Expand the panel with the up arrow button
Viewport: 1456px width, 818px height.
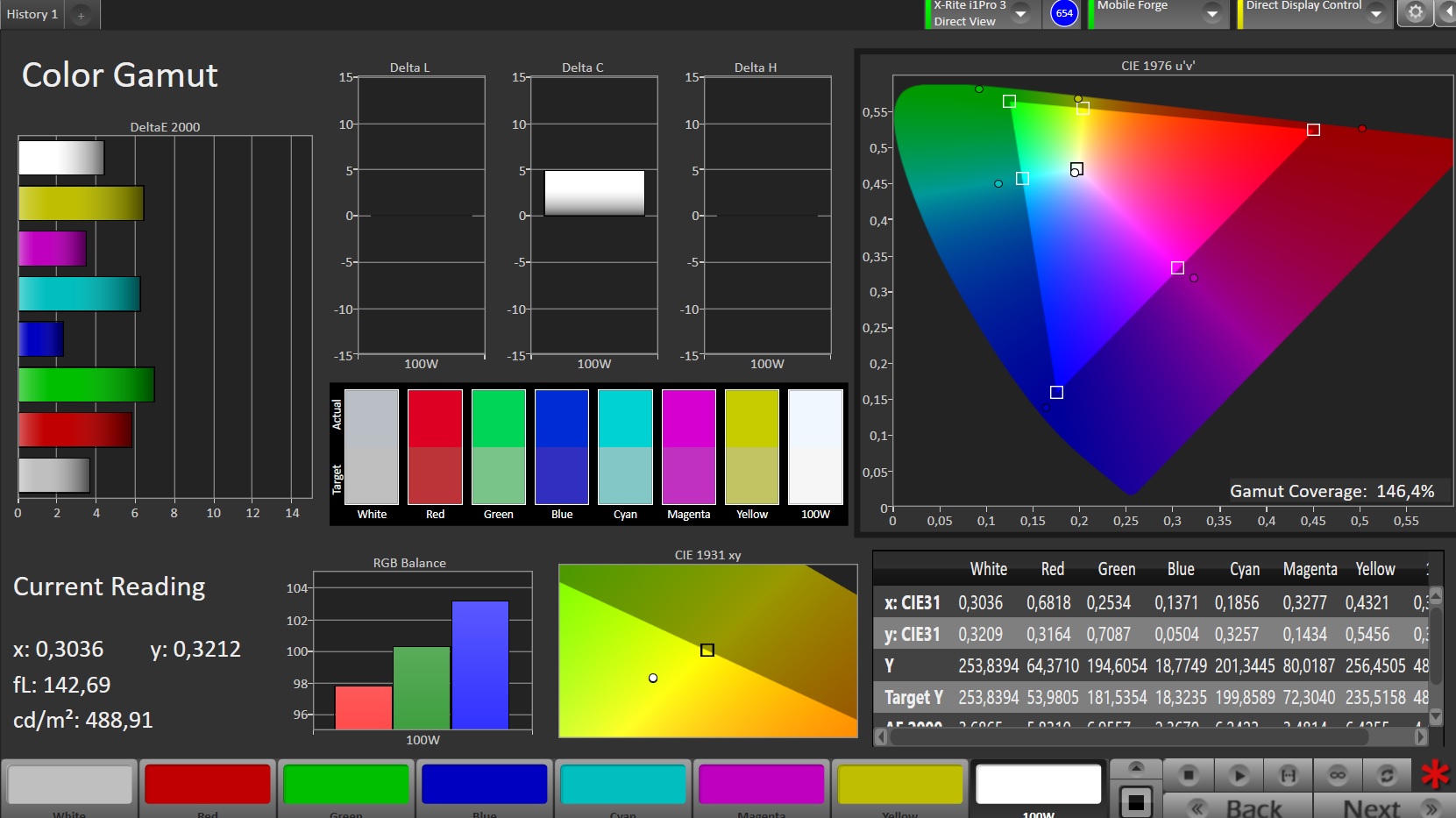1136,768
